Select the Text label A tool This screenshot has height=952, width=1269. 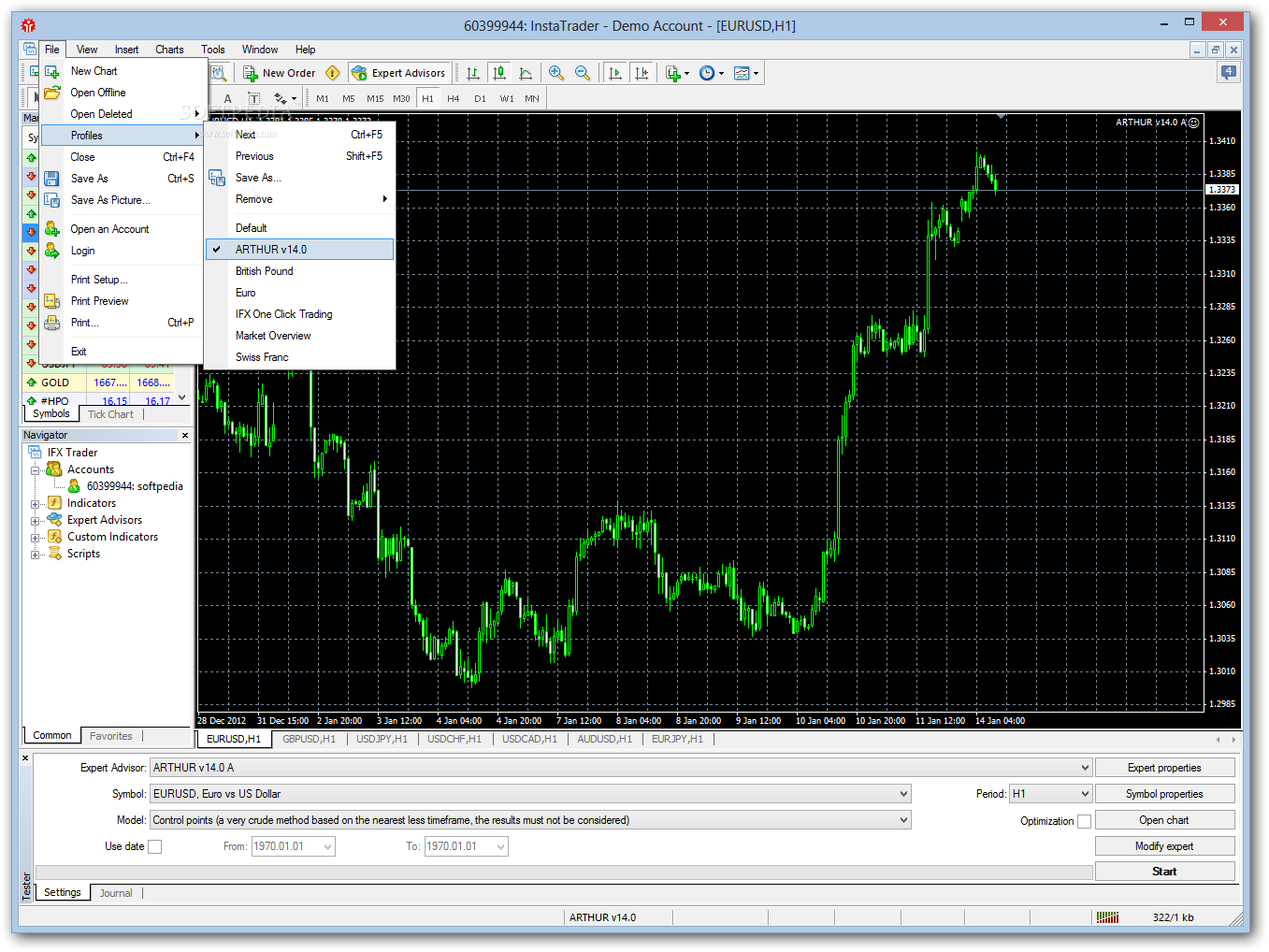pyautogui.click(x=227, y=98)
